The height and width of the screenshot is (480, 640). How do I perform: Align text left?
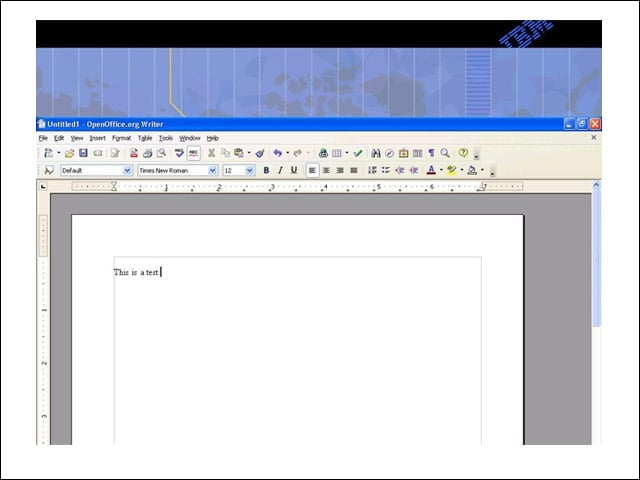pos(312,171)
